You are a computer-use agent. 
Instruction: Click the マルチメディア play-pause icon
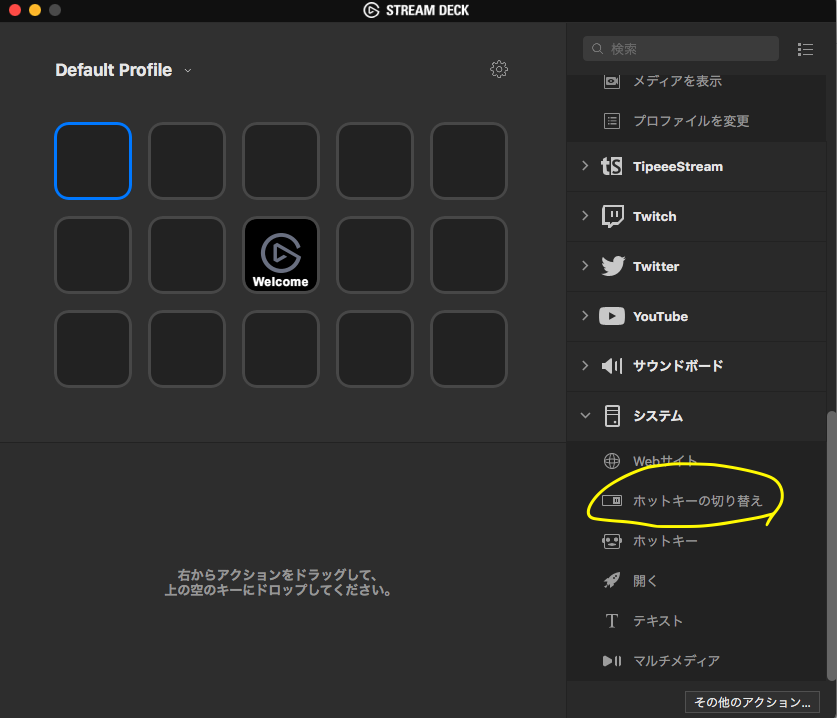click(612, 661)
